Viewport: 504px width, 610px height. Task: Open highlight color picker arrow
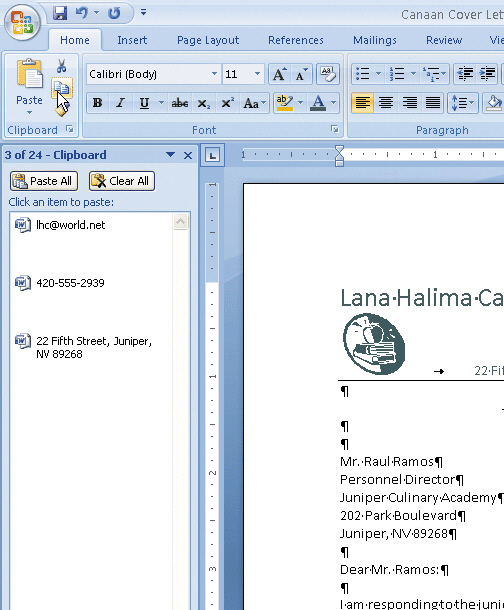point(300,103)
